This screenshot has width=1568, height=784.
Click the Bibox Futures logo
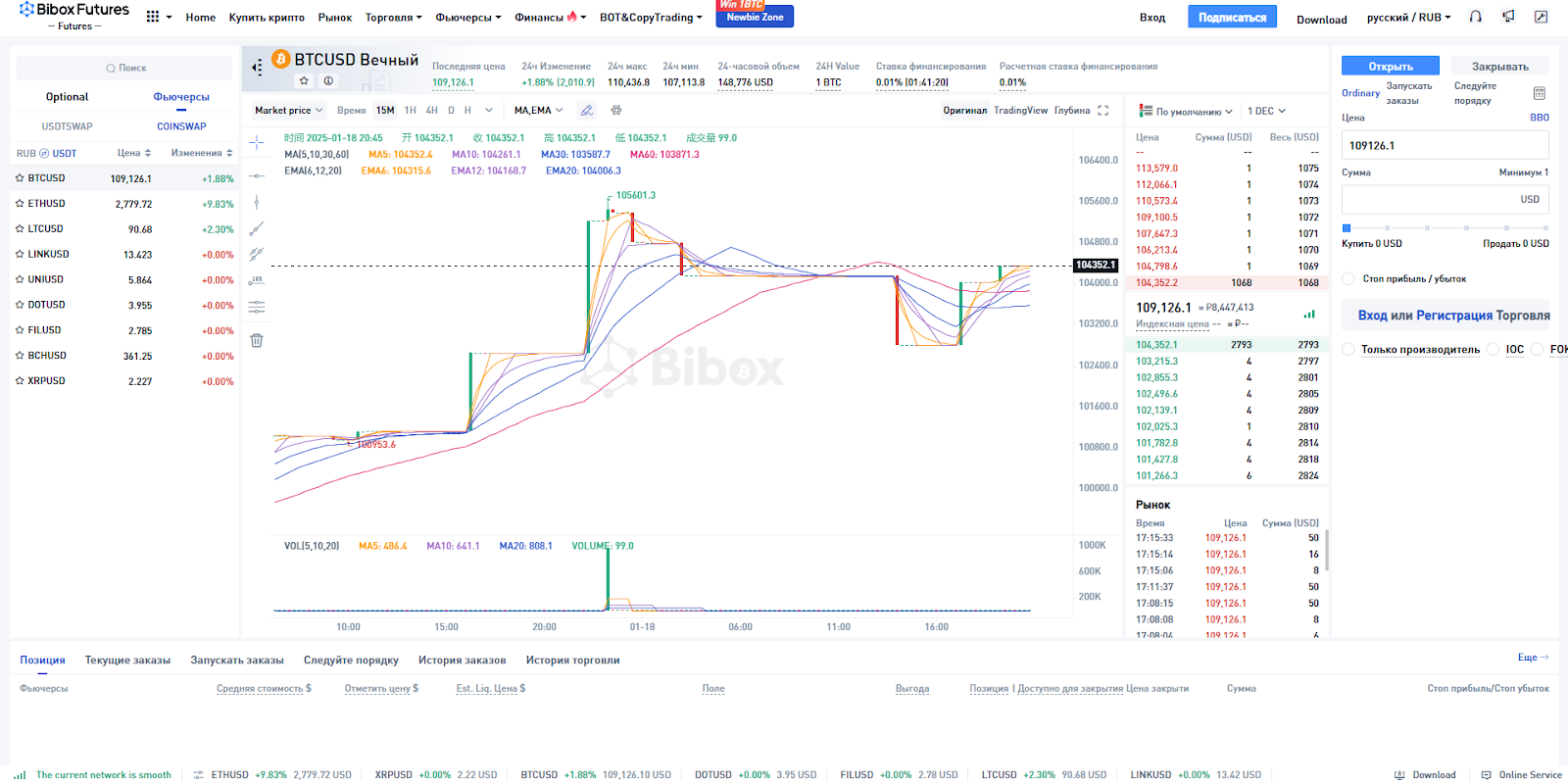(x=73, y=16)
